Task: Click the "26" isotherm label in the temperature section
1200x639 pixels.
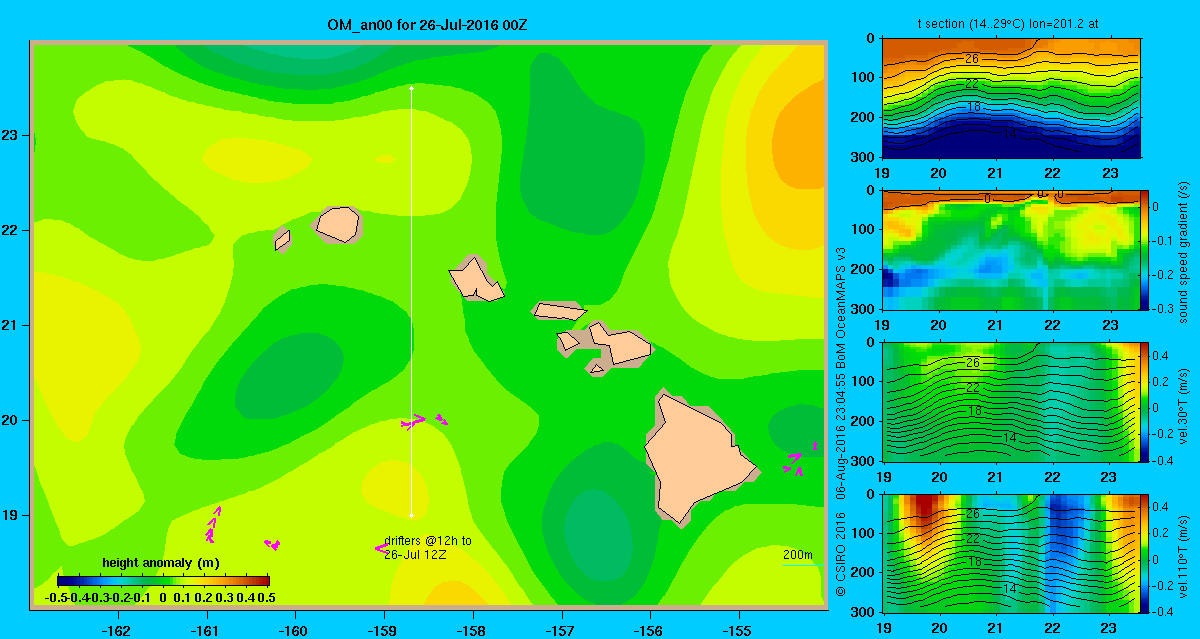Action: [x=971, y=59]
